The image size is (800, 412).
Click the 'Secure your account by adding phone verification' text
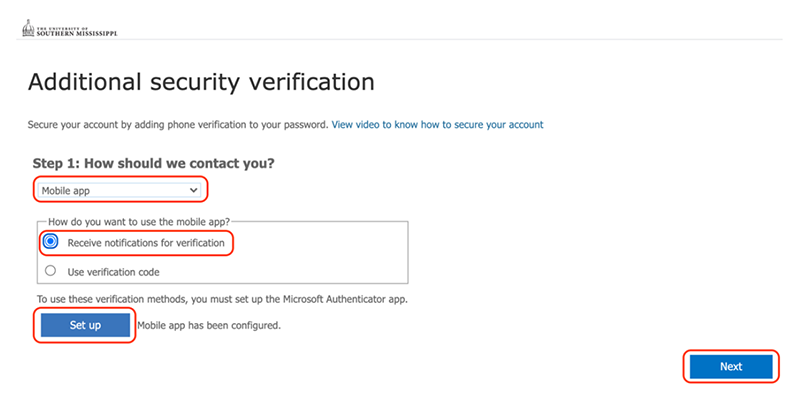coord(178,125)
